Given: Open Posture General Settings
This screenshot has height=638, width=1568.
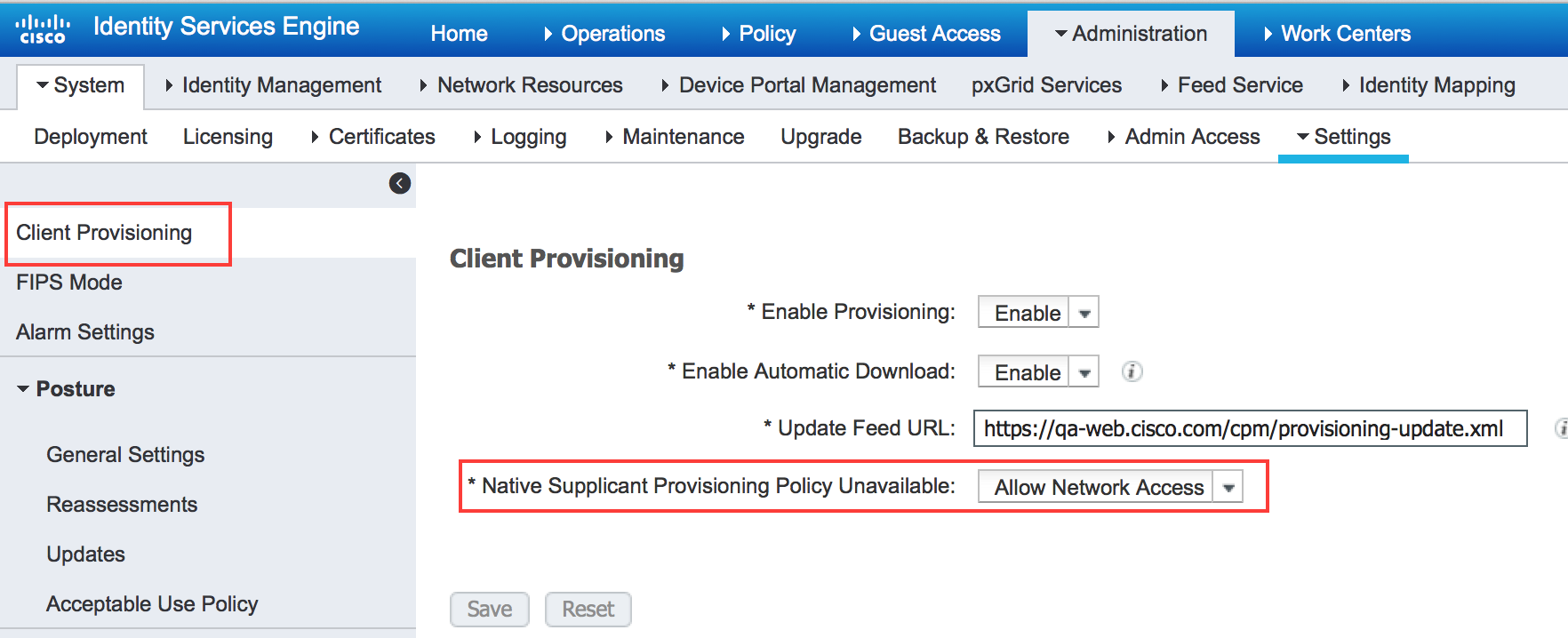Looking at the screenshot, I should coord(125,455).
